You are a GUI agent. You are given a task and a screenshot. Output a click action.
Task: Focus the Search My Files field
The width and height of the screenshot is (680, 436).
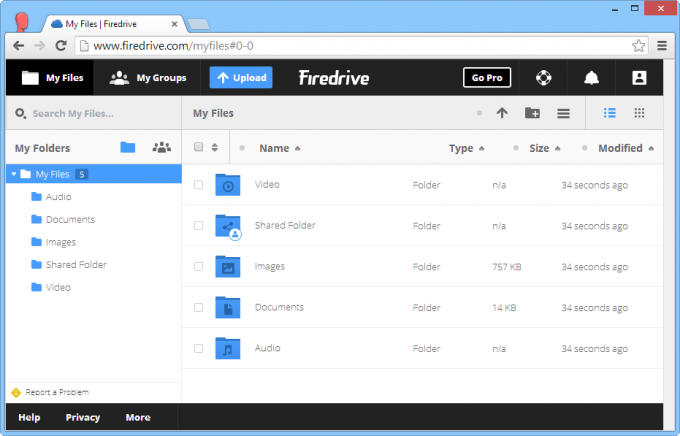coord(94,114)
